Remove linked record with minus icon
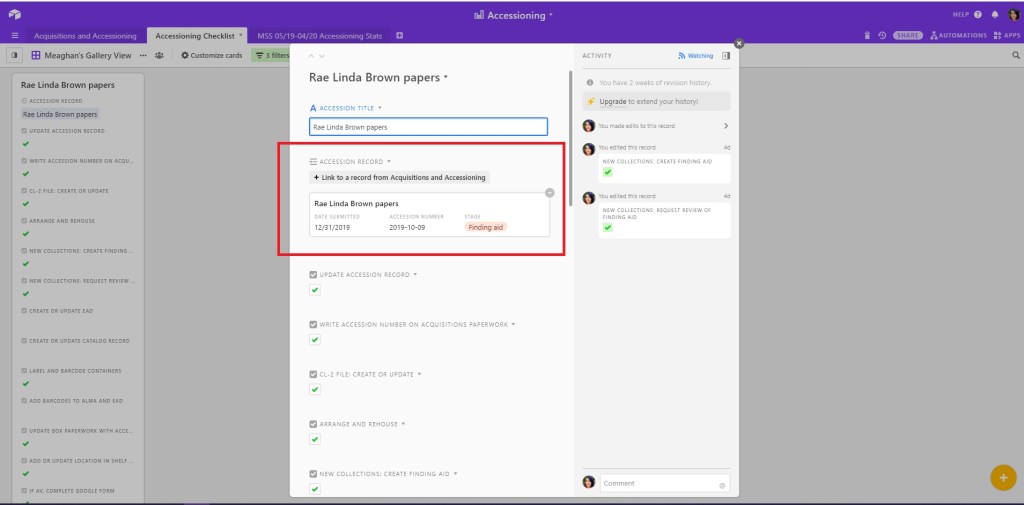1024x505 pixels. (x=549, y=192)
